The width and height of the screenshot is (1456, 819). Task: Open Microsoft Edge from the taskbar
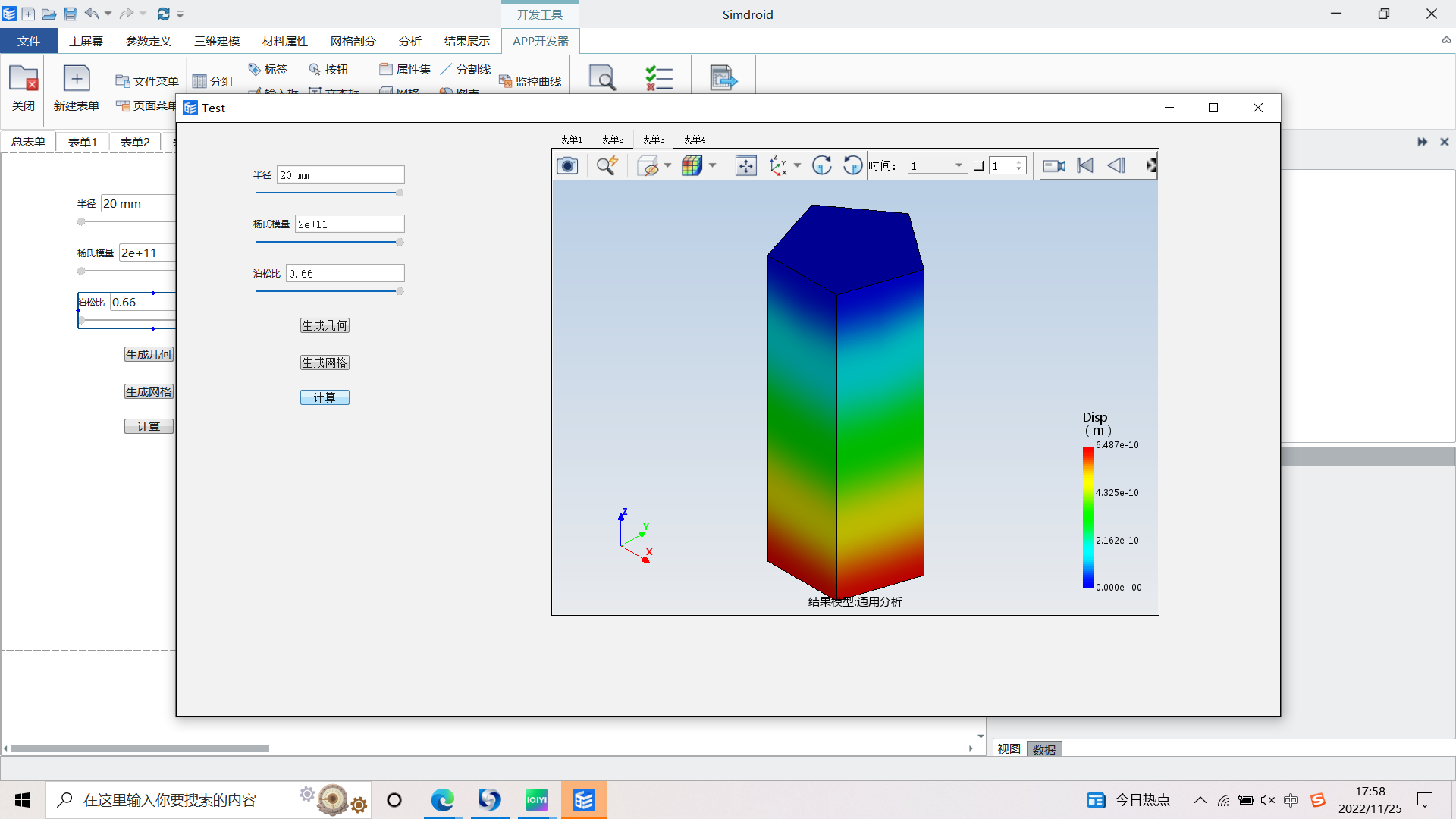click(x=443, y=800)
